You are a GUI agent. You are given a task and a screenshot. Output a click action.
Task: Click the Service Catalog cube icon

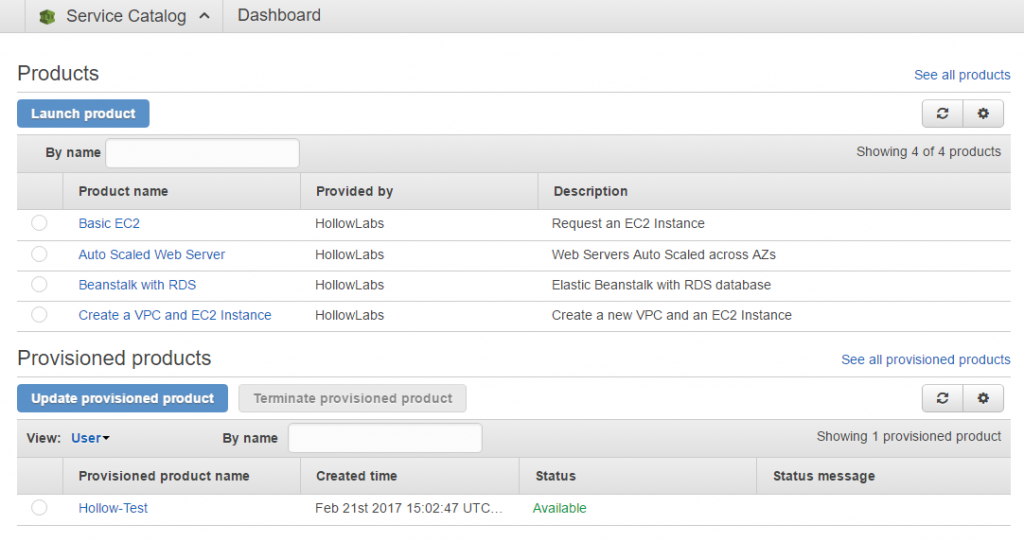click(x=46, y=16)
